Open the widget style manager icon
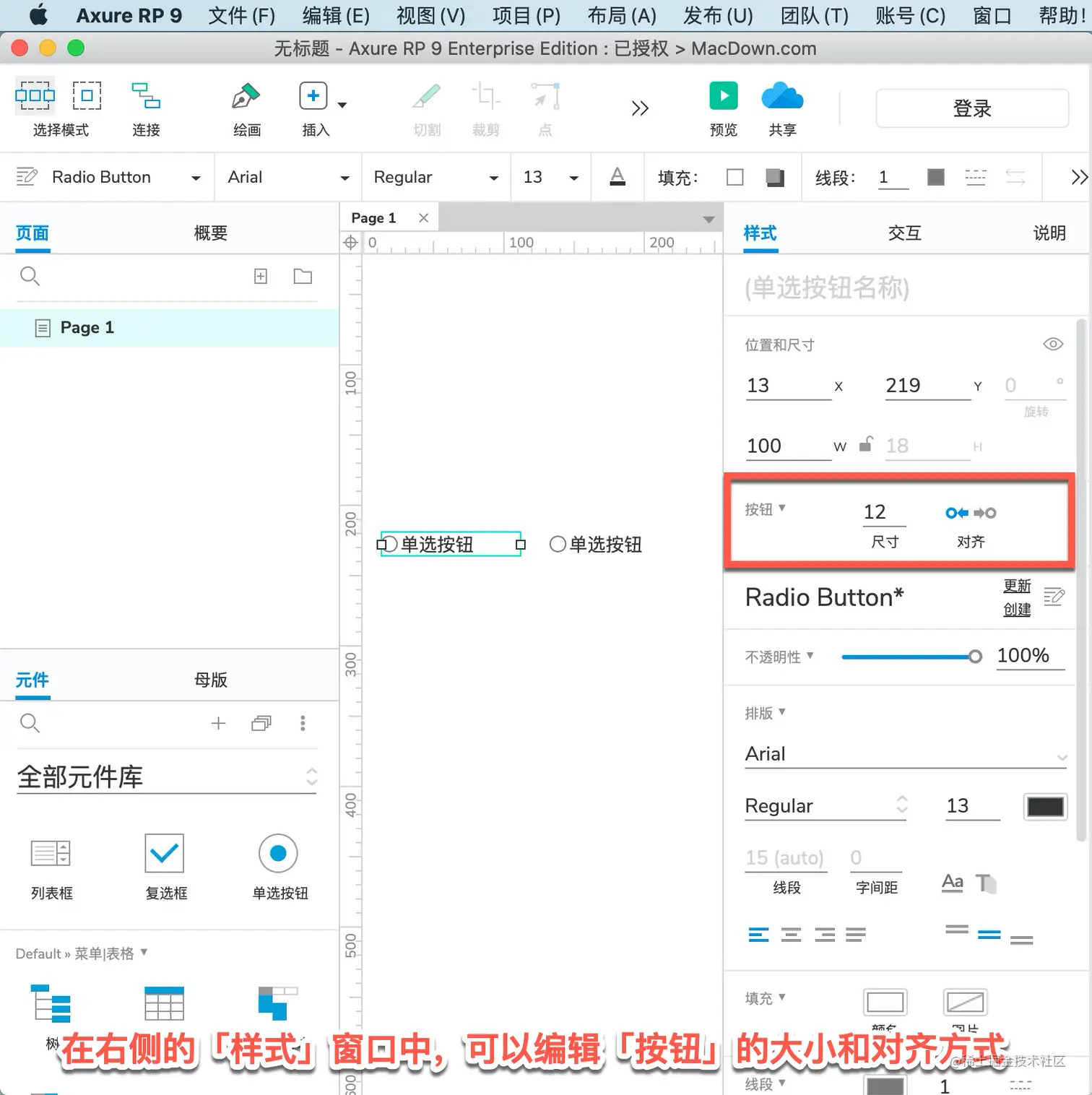Viewport: 1092px width, 1095px height. pos(27,177)
